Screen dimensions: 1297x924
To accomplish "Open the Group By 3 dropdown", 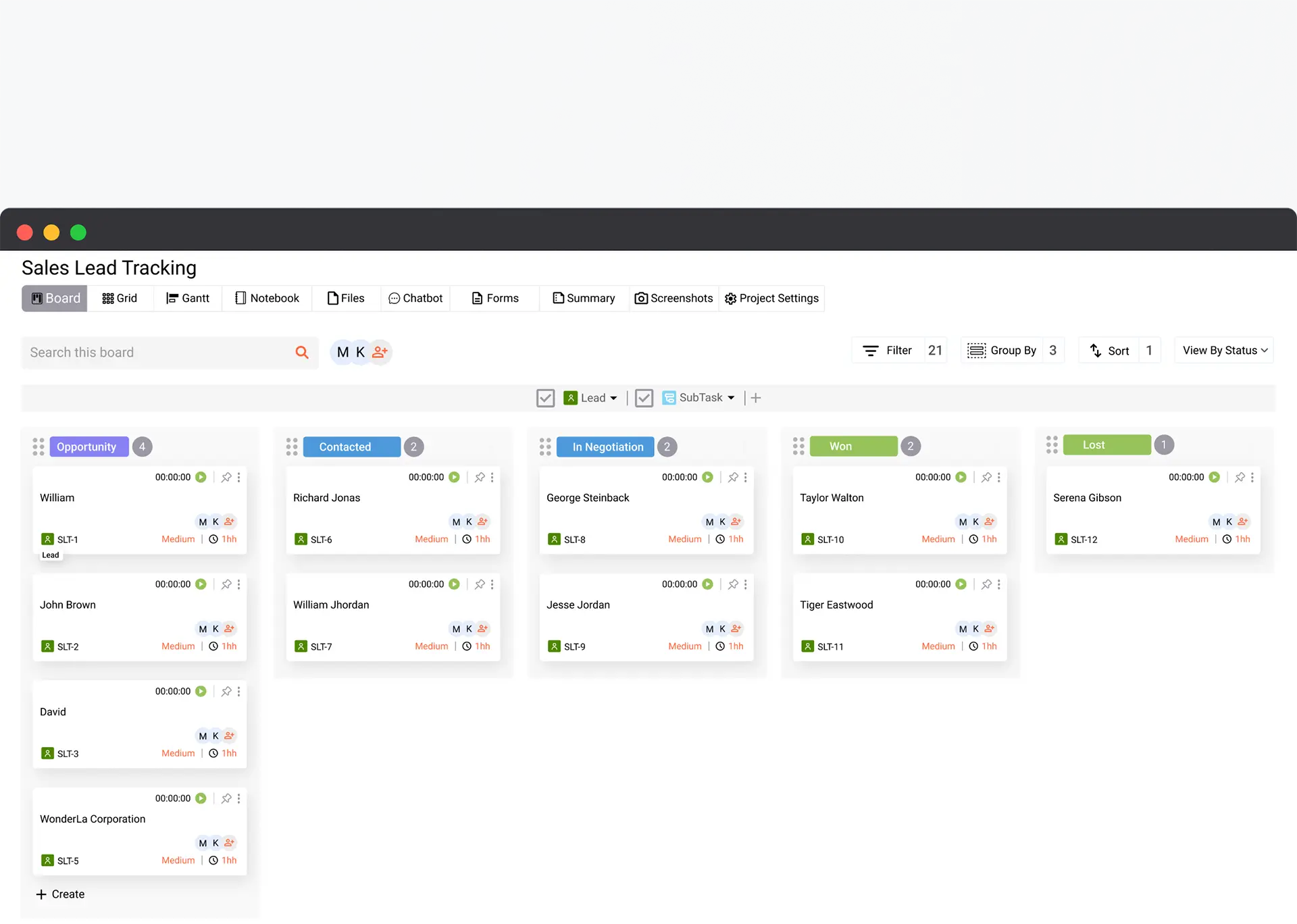I will tap(1012, 351).
